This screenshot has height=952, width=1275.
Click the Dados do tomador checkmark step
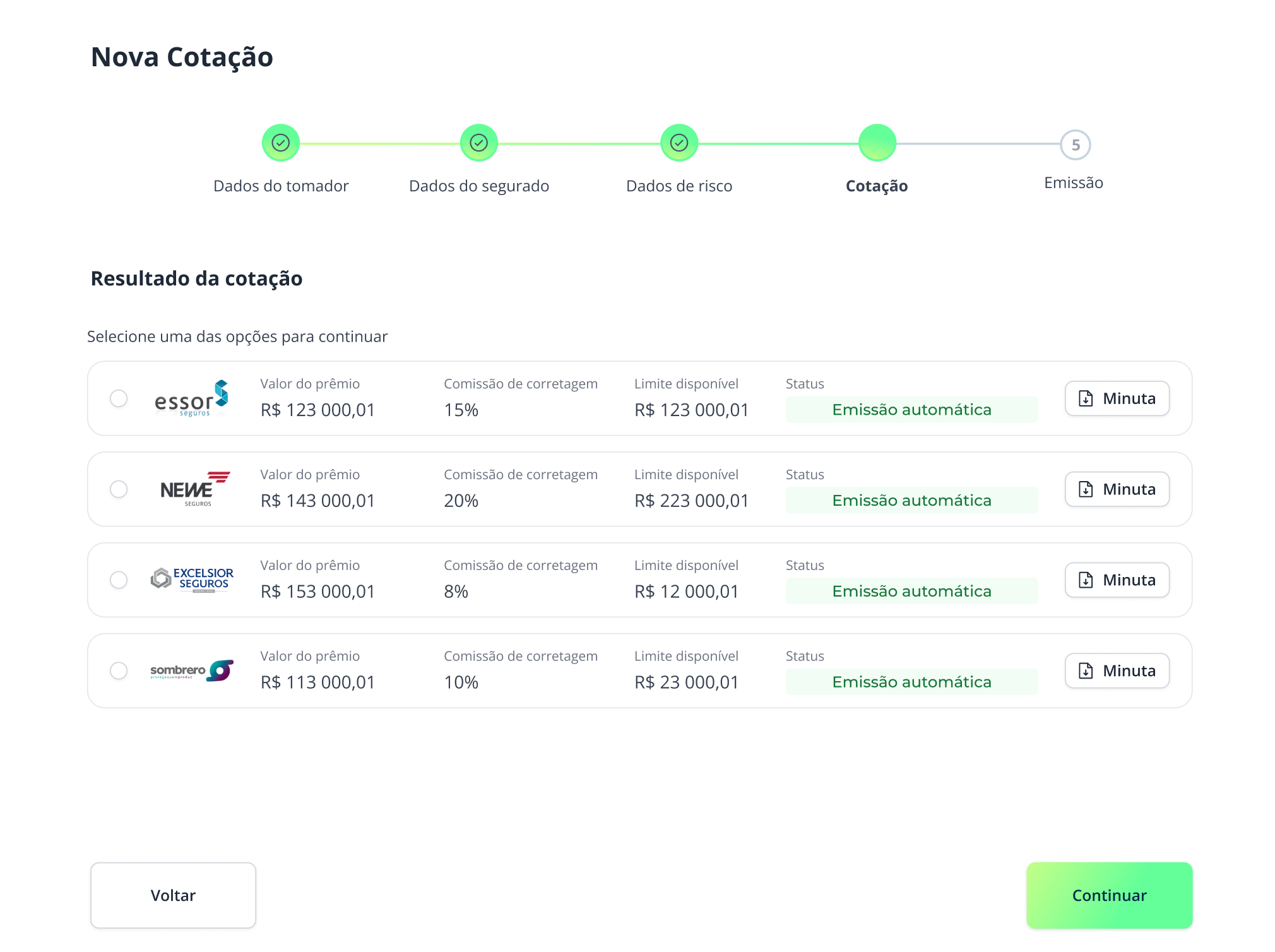tap(281, 143)
